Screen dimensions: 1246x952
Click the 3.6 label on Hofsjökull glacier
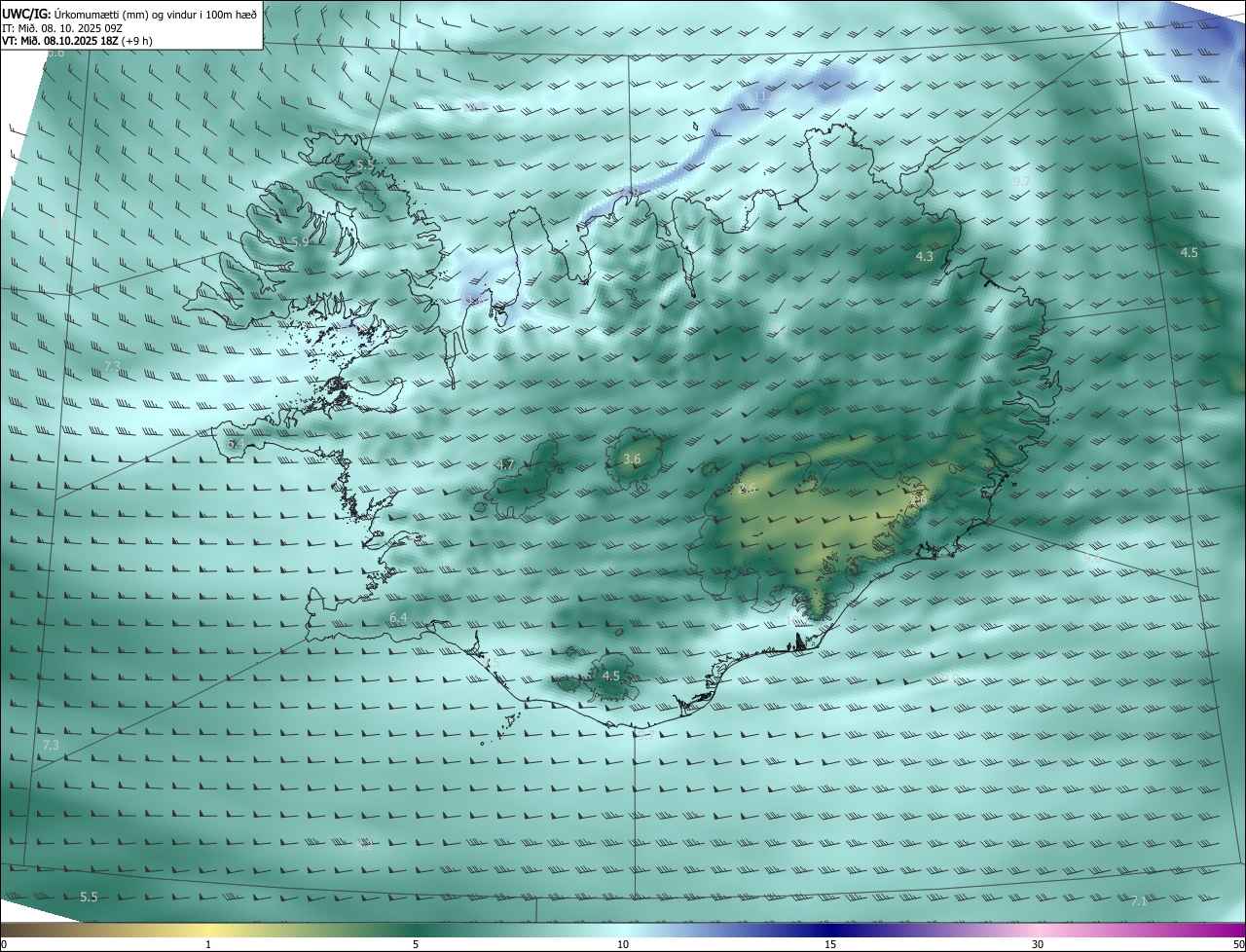(632, 458)
